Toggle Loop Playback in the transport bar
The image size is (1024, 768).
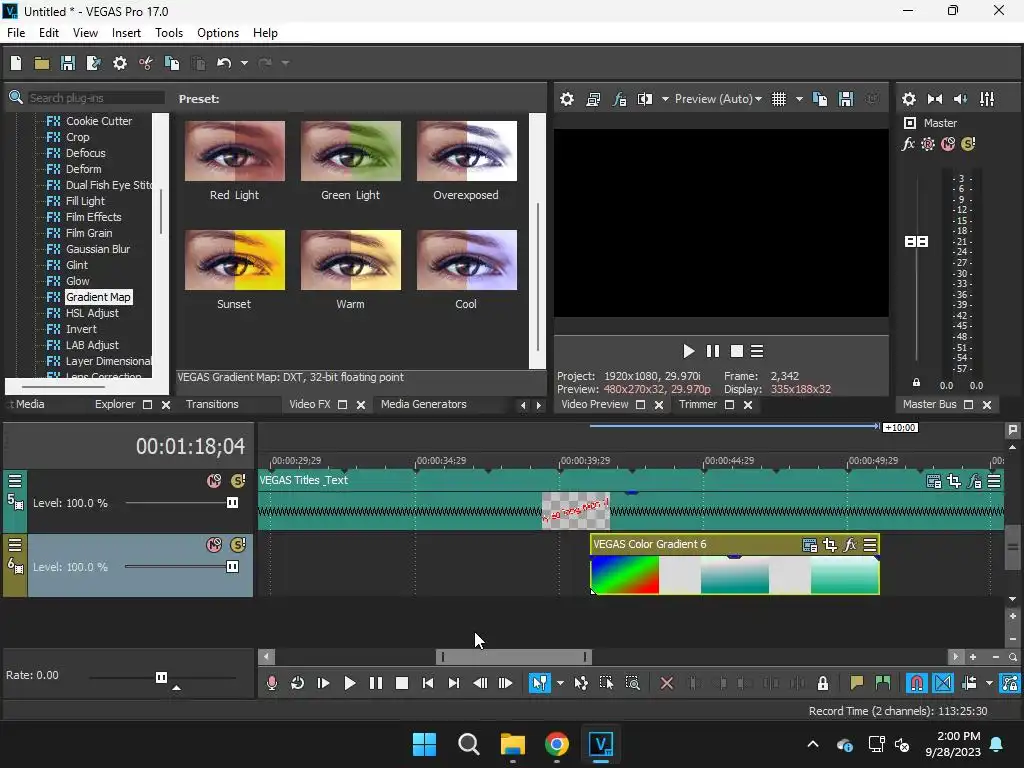(297, 683)
